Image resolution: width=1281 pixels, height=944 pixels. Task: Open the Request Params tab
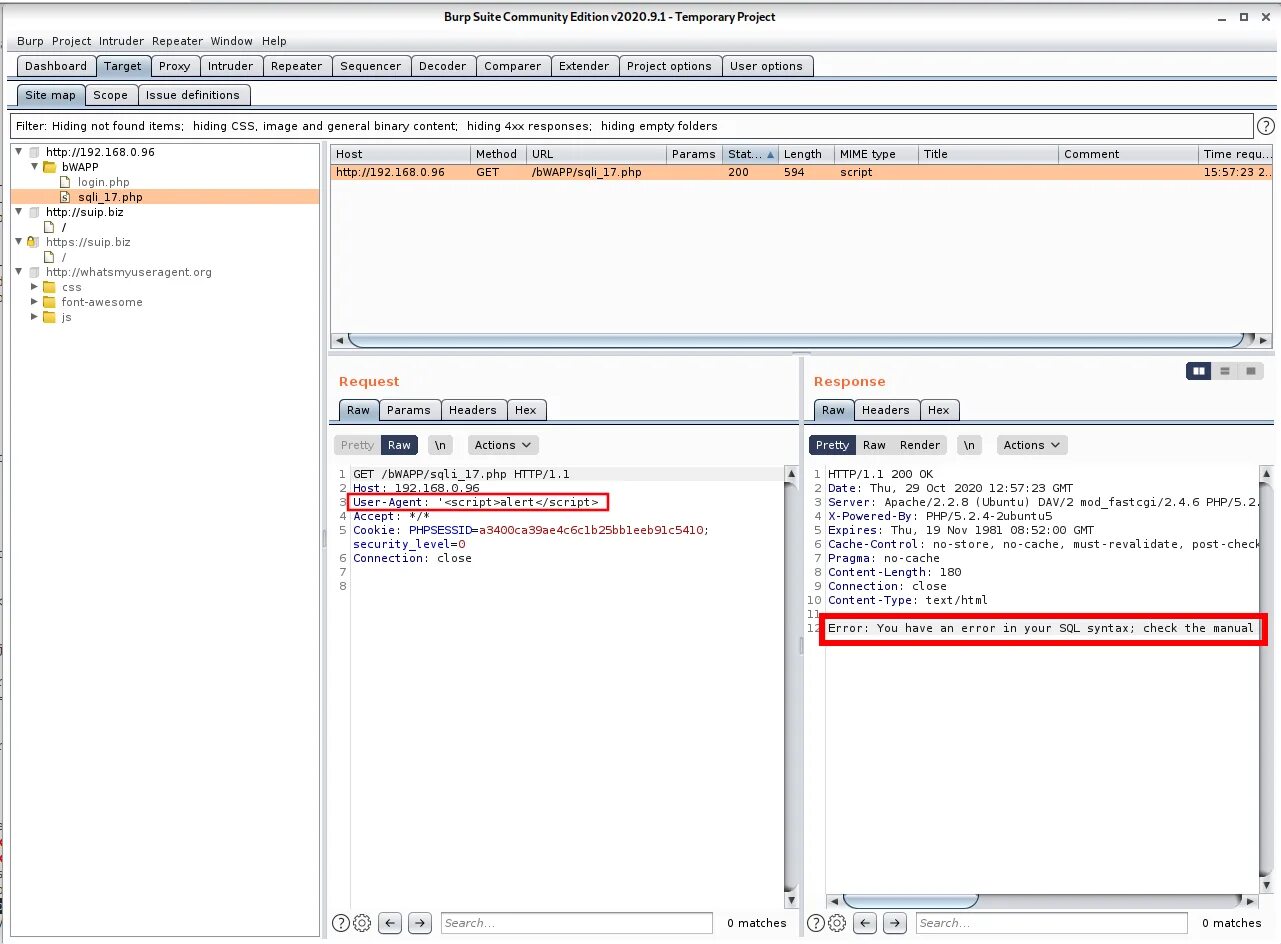click(408, 410)
